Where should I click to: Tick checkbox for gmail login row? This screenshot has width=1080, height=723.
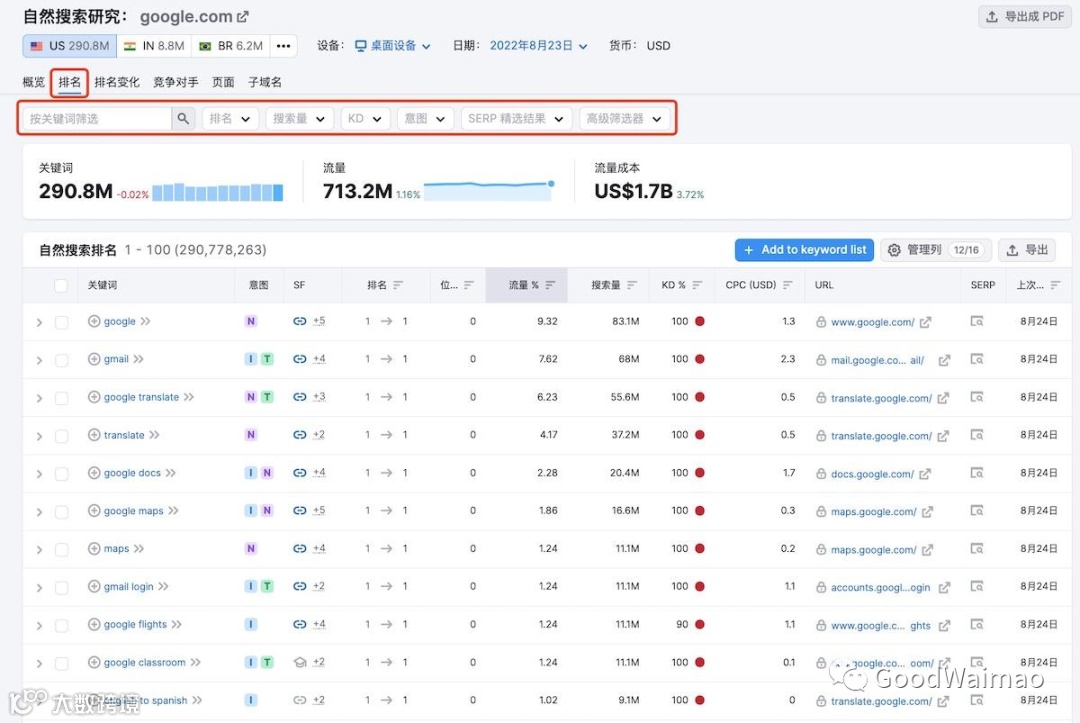tap(61, 587)
